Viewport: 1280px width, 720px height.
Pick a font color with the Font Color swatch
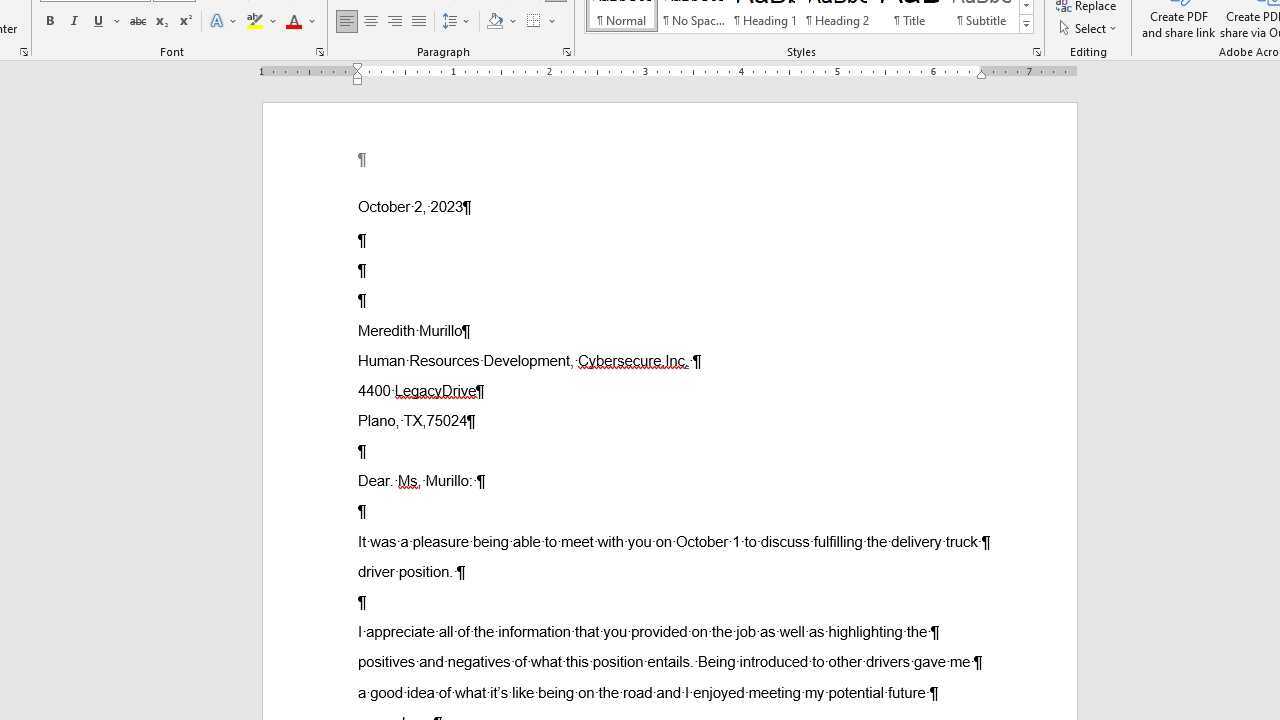(294, 21)
